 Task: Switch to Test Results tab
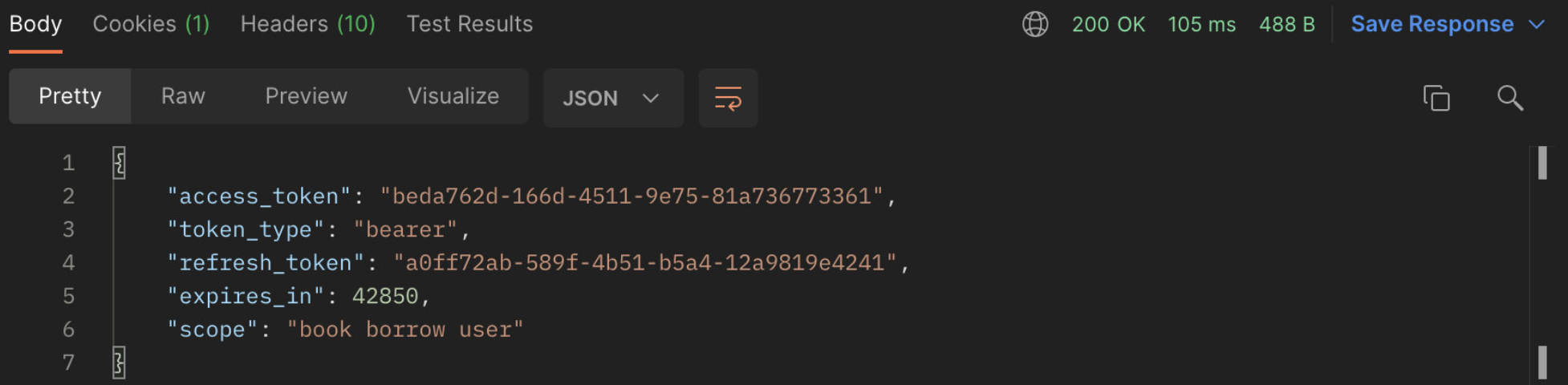[469, 24]
